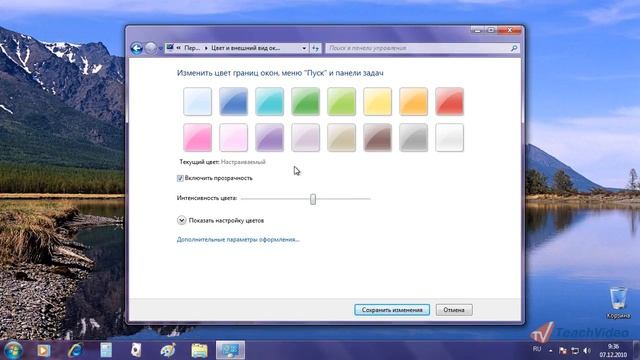Click the magnifier icon in search box

point(514,48)
